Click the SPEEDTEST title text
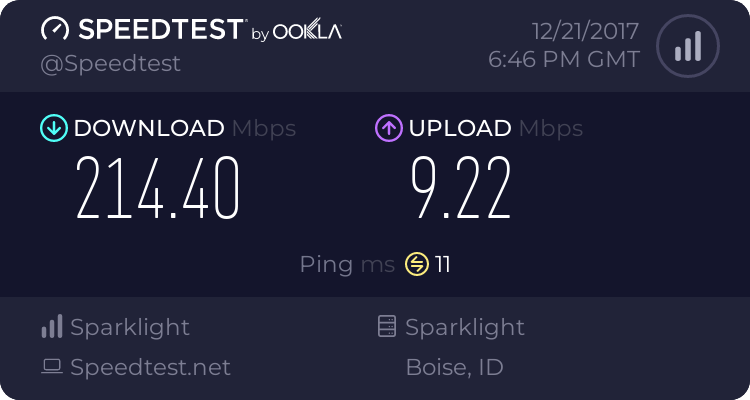Screen dimensions: 750x400 click(x=160, y=30)
